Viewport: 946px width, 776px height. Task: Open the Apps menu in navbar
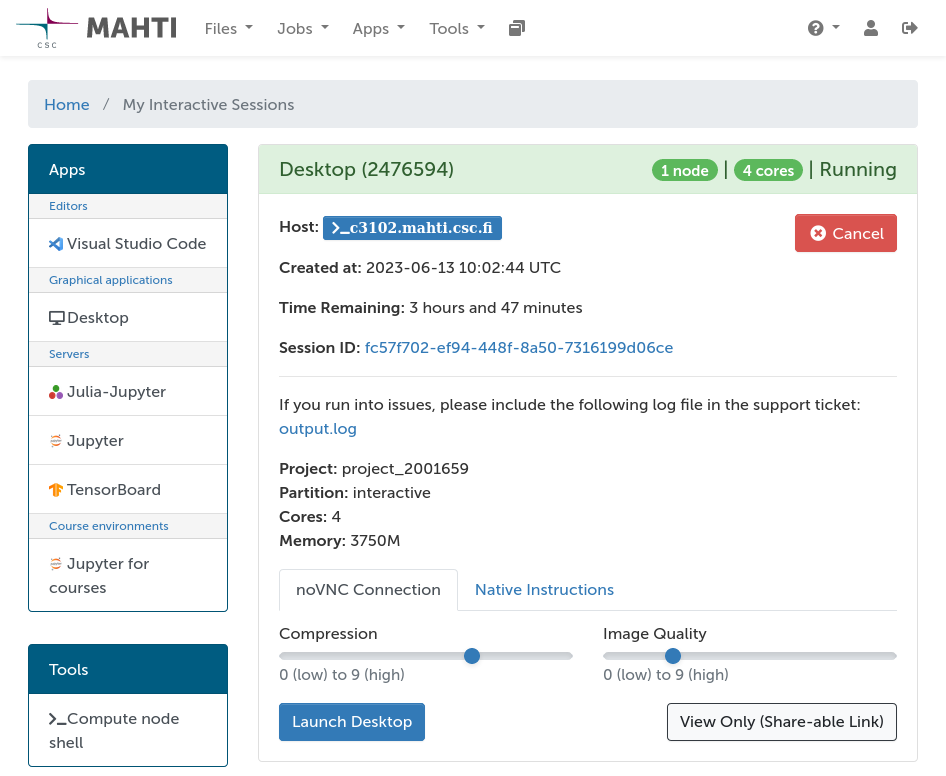378,29
